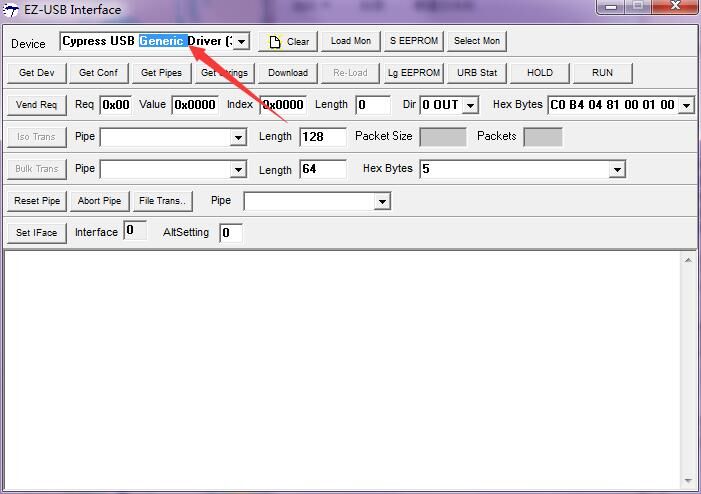Click the Clear button with page icon
The width and height of the screenshot is (701, 494).
pos(288,42)
